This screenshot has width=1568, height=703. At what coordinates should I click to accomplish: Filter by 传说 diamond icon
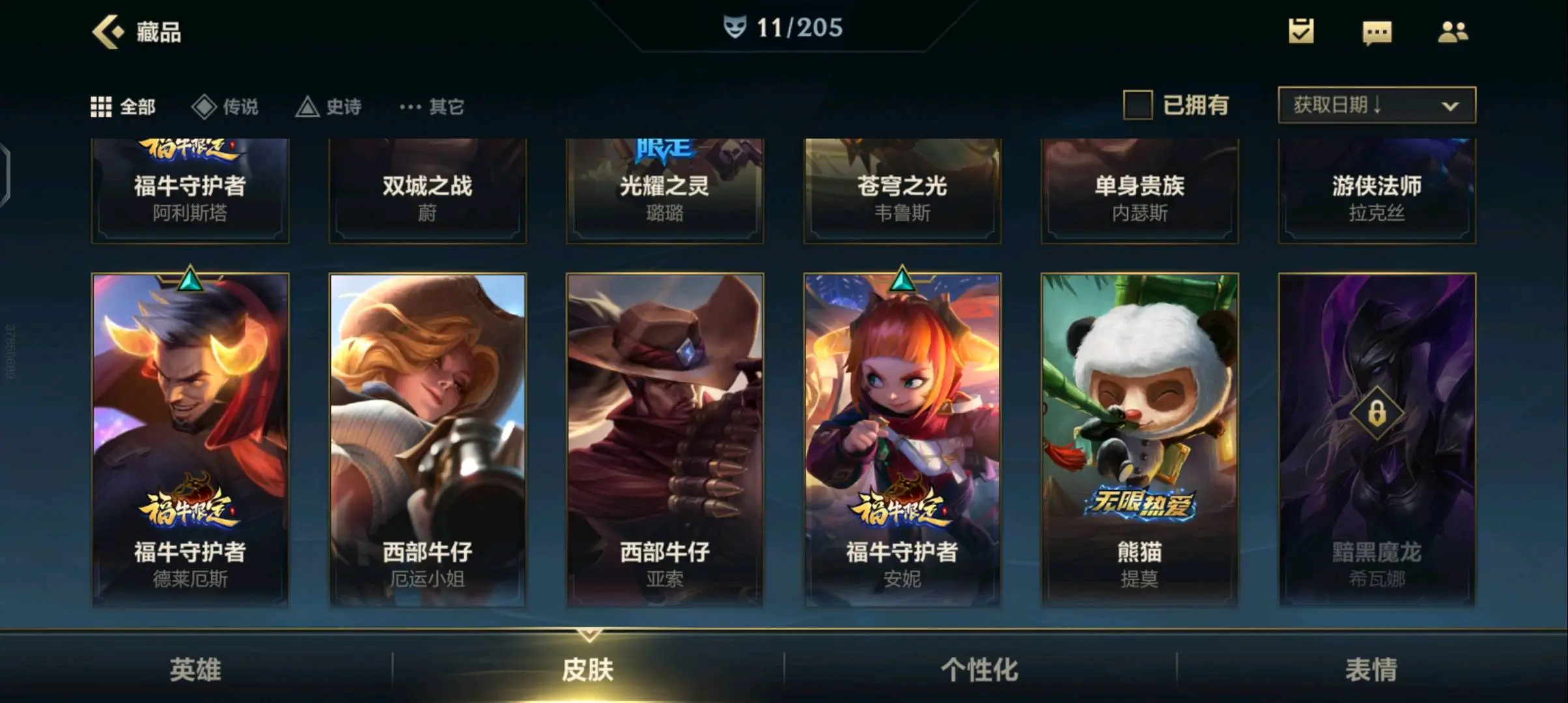point(204,107)
